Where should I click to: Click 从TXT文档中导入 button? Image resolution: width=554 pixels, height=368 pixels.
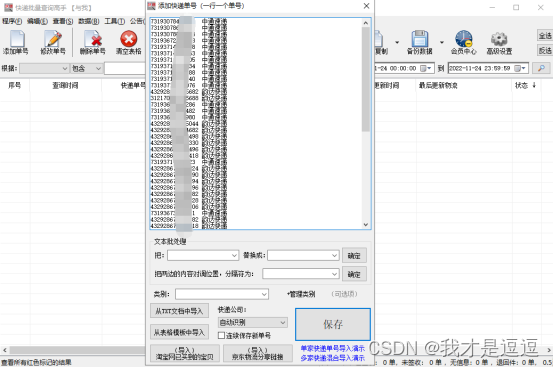coord(179,311)
